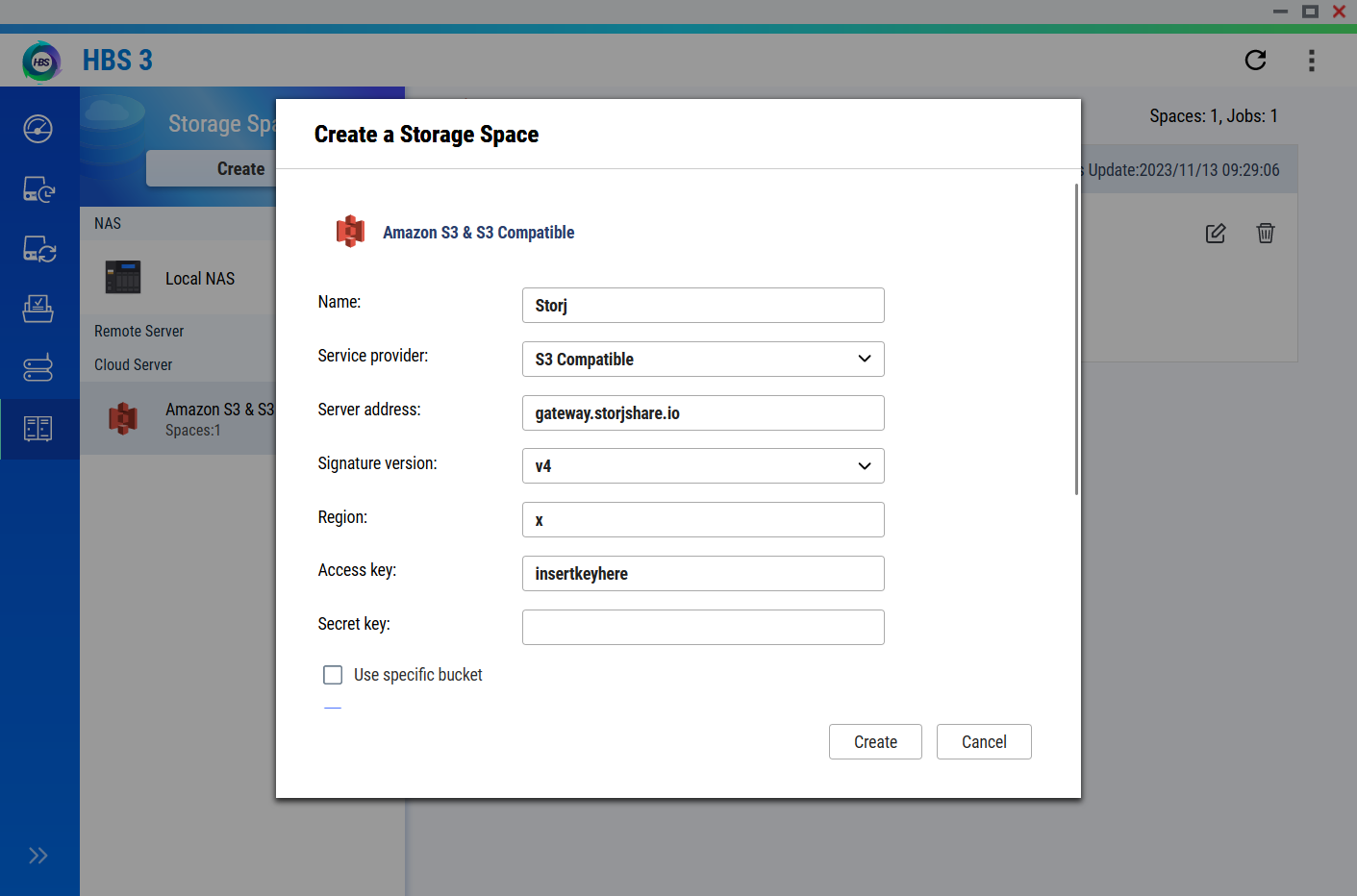Click Amazon S3 & S3 Compatible heading

478,233
